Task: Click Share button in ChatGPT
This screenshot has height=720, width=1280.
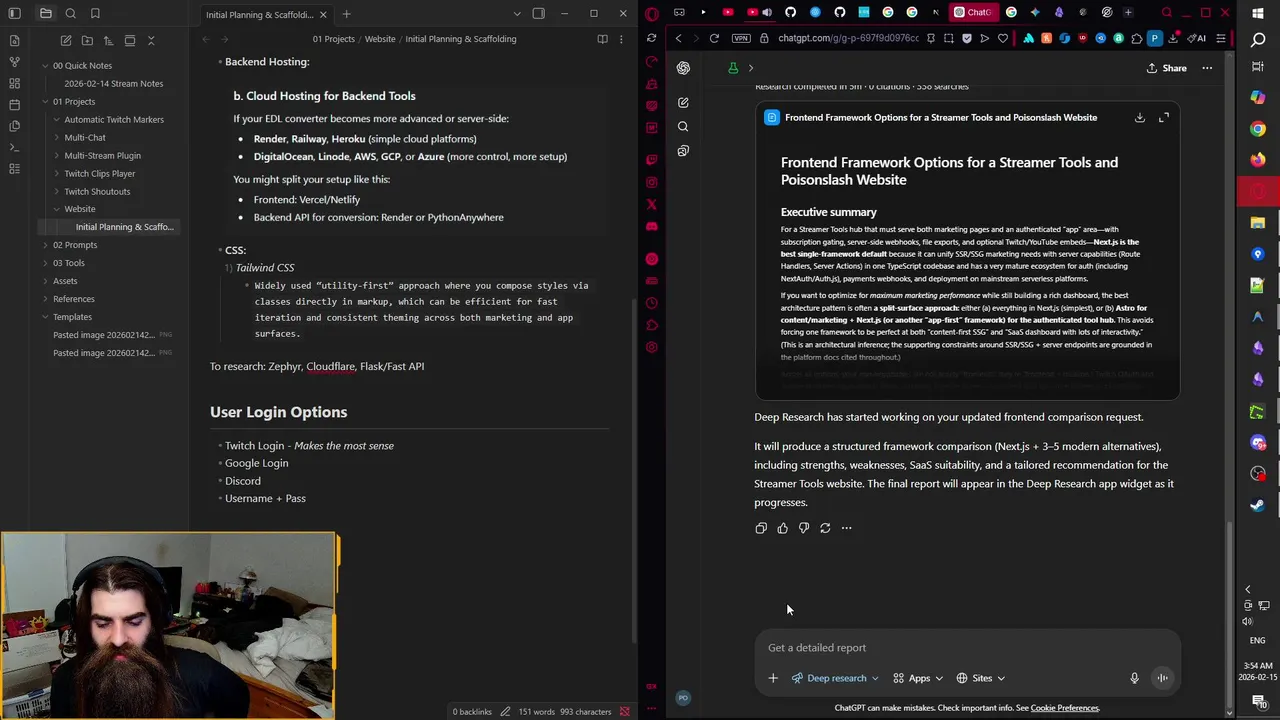Action: click(1167, 68)
